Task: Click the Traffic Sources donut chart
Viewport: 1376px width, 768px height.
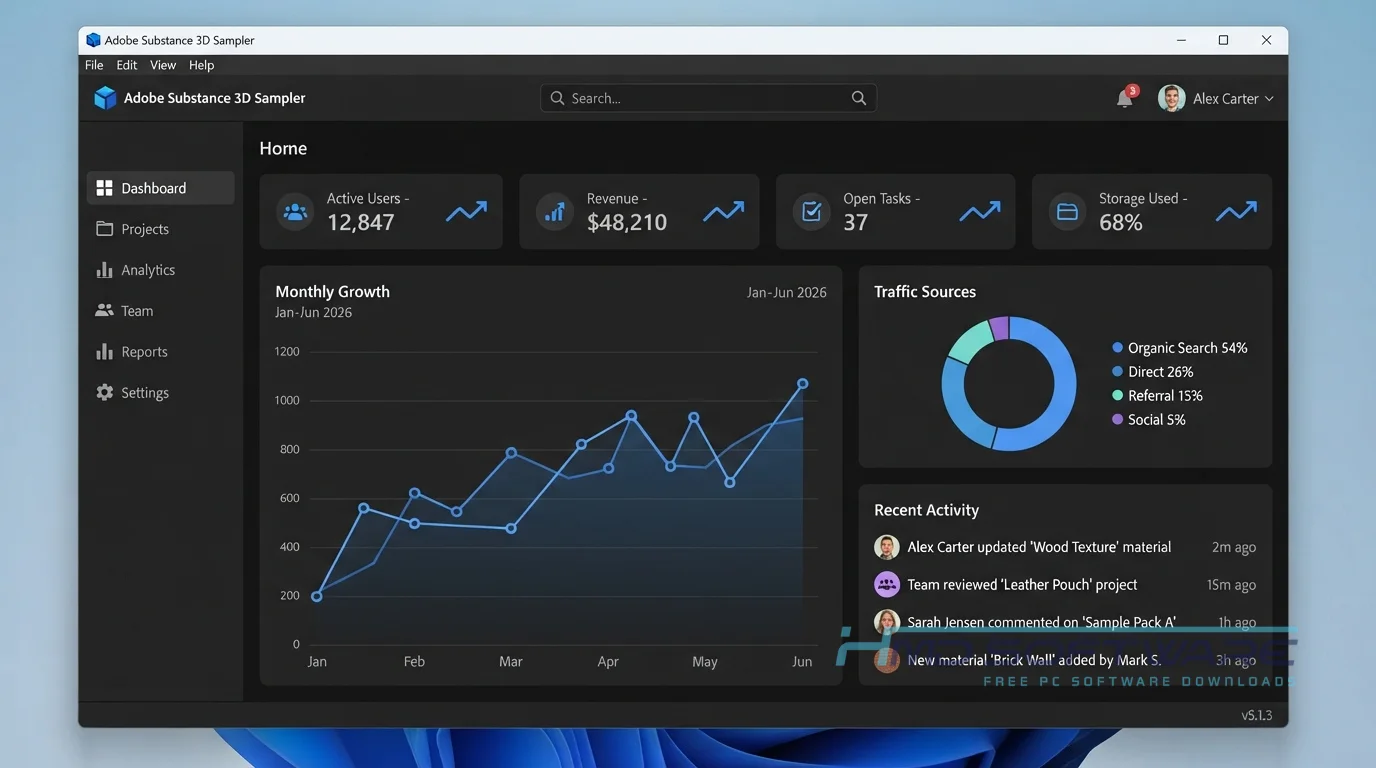Action: point(1009,384)
